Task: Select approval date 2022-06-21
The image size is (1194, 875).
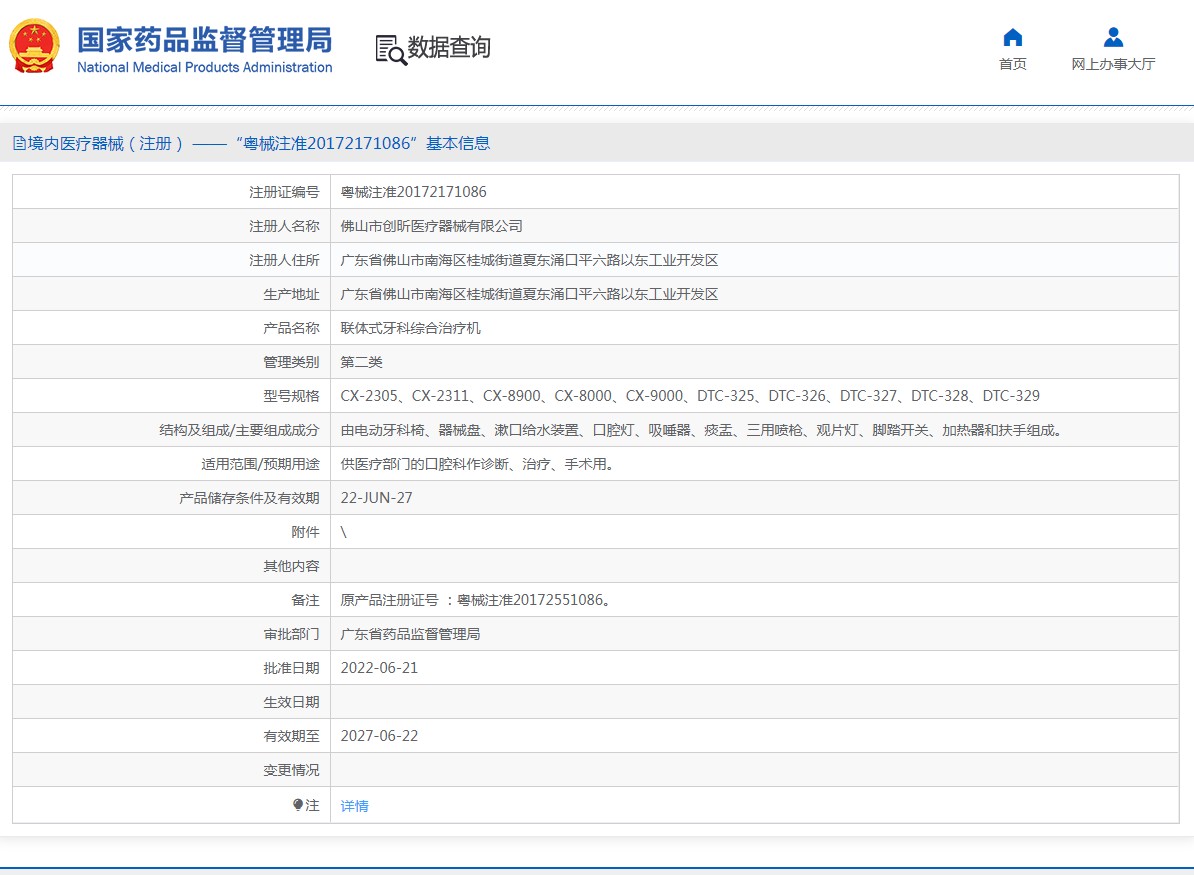Action: 379,668
